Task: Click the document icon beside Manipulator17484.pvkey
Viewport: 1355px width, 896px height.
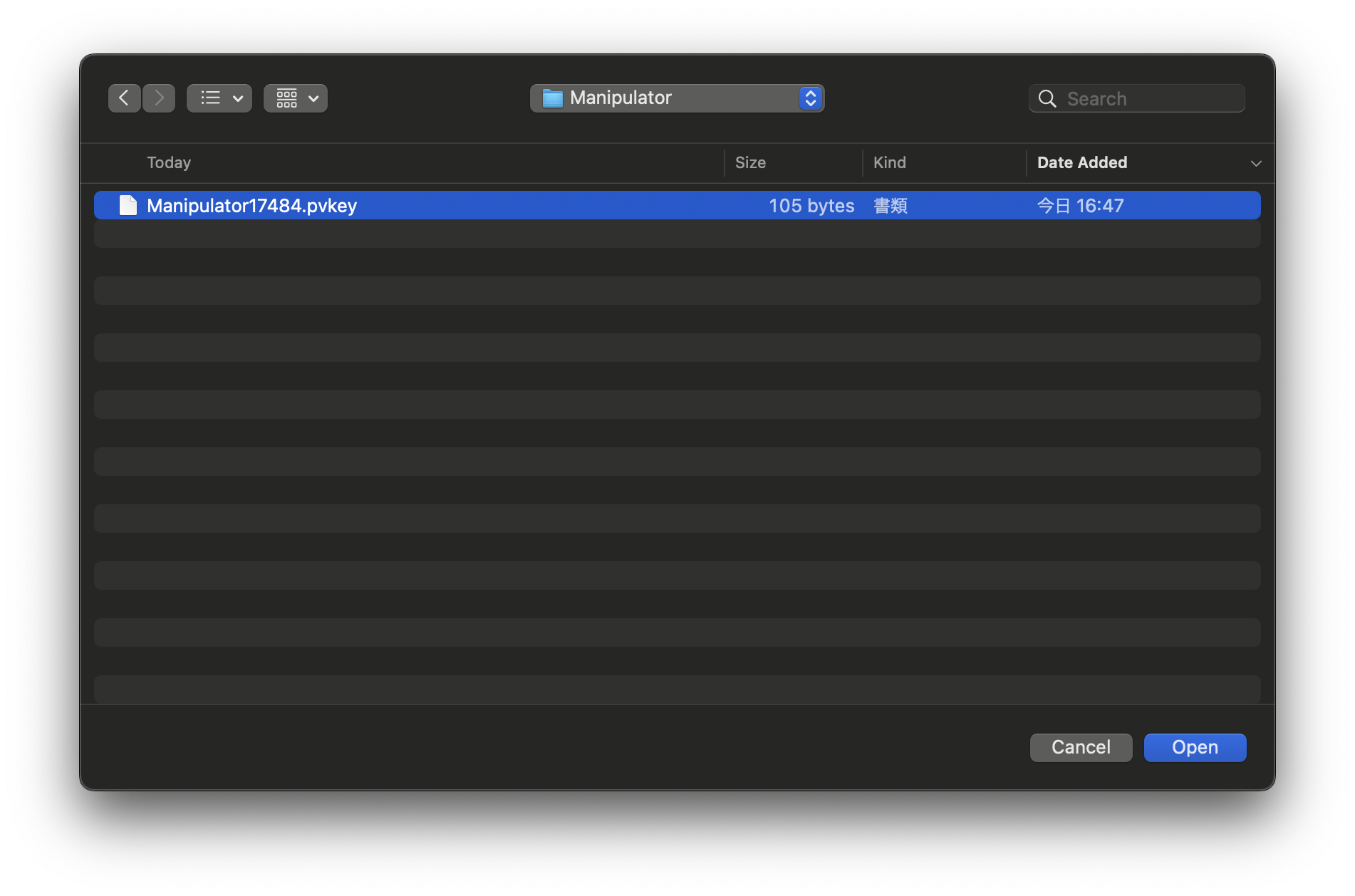Action: tap(128, 206)
